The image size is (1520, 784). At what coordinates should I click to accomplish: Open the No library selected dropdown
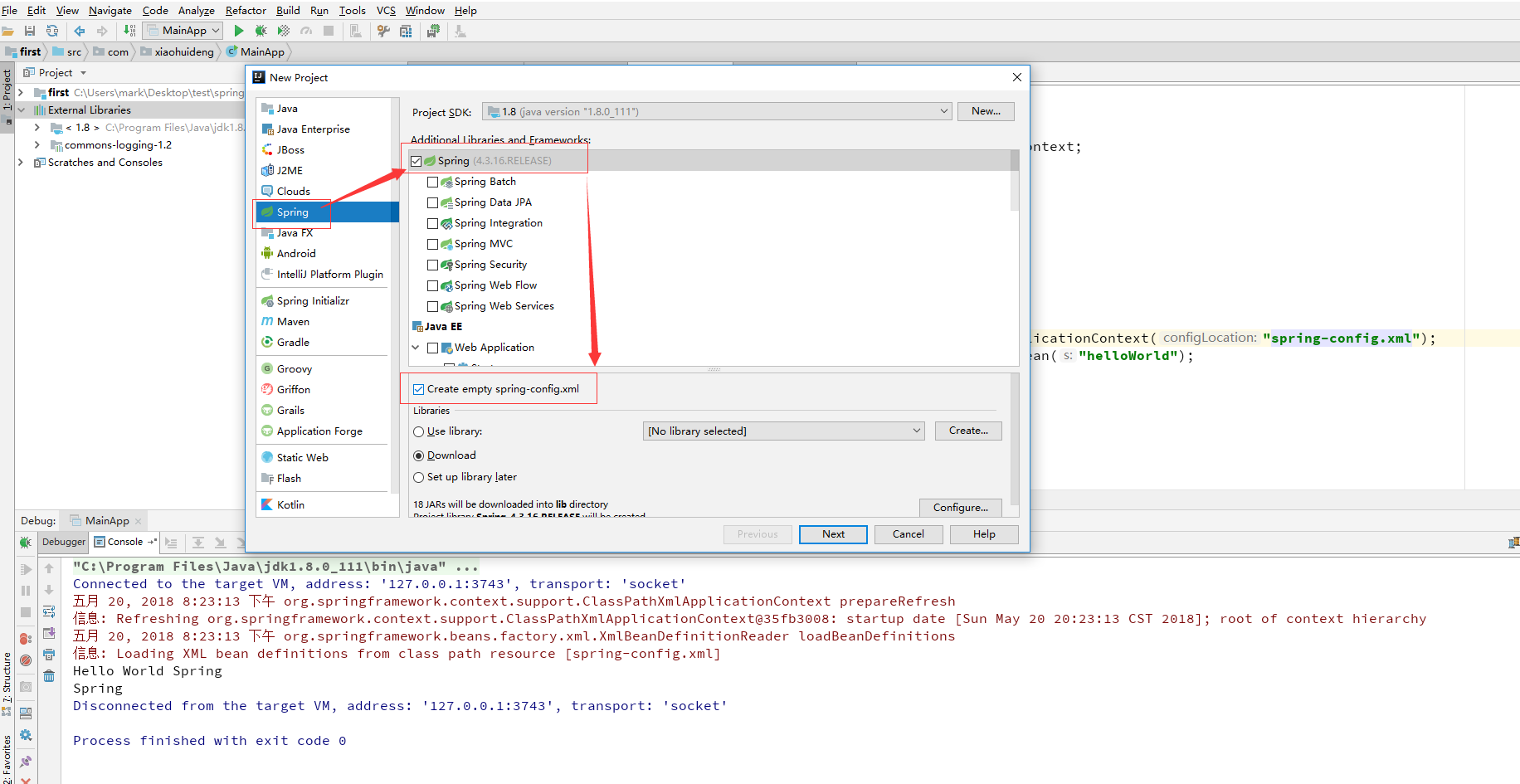[783, 431]
